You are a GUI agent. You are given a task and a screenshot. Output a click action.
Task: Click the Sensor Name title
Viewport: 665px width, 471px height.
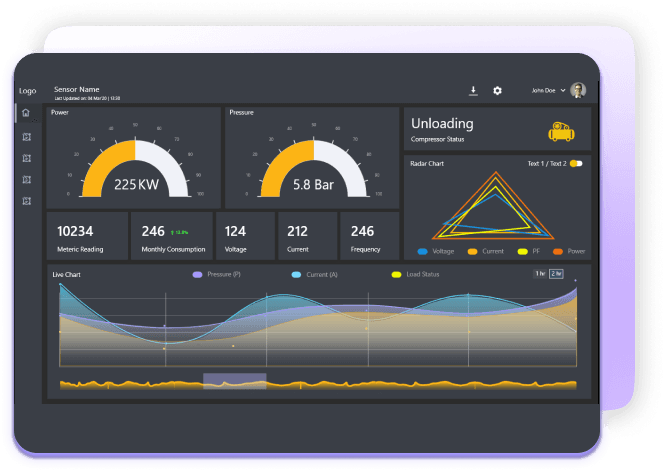click(x=77, y=89)
